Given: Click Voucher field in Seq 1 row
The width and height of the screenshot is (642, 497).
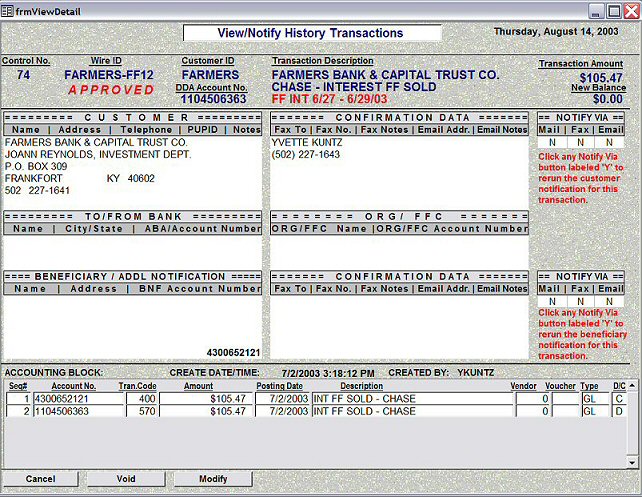Looking at the screenshot, I should [565, 399].
